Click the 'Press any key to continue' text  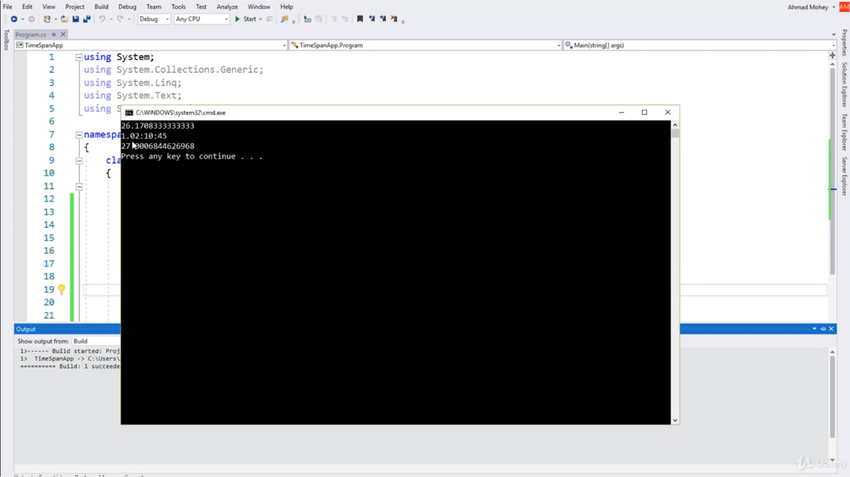(192, 156)
